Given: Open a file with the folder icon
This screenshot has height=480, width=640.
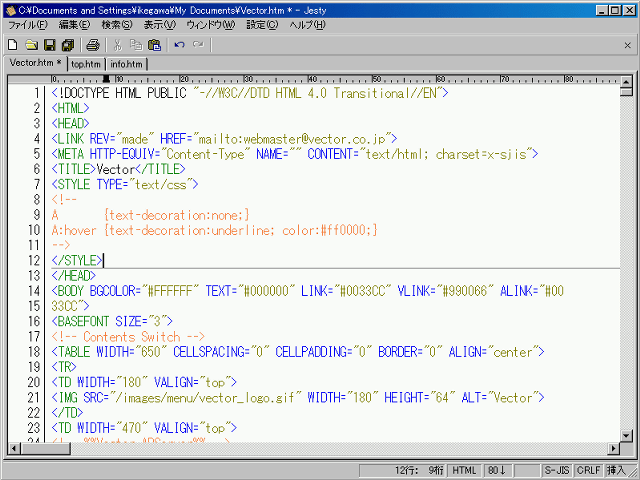Looking at the screenshot, I should tap(31, 45).
